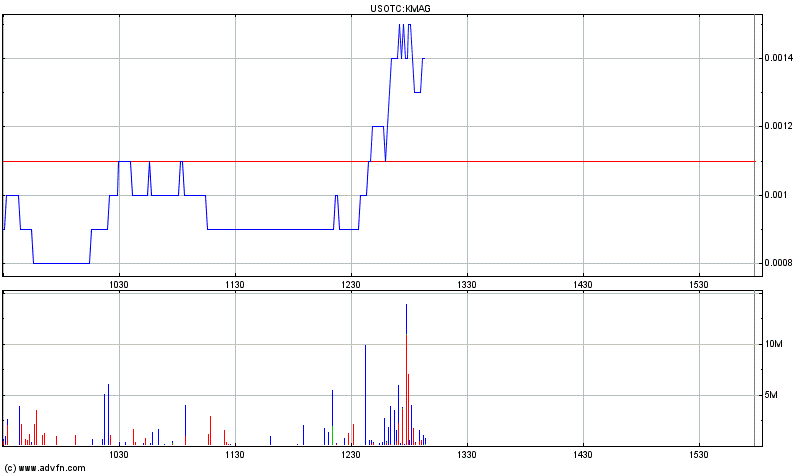Click the tallest volume bar near 1300
800x475 pixels.
pos(406,374)
